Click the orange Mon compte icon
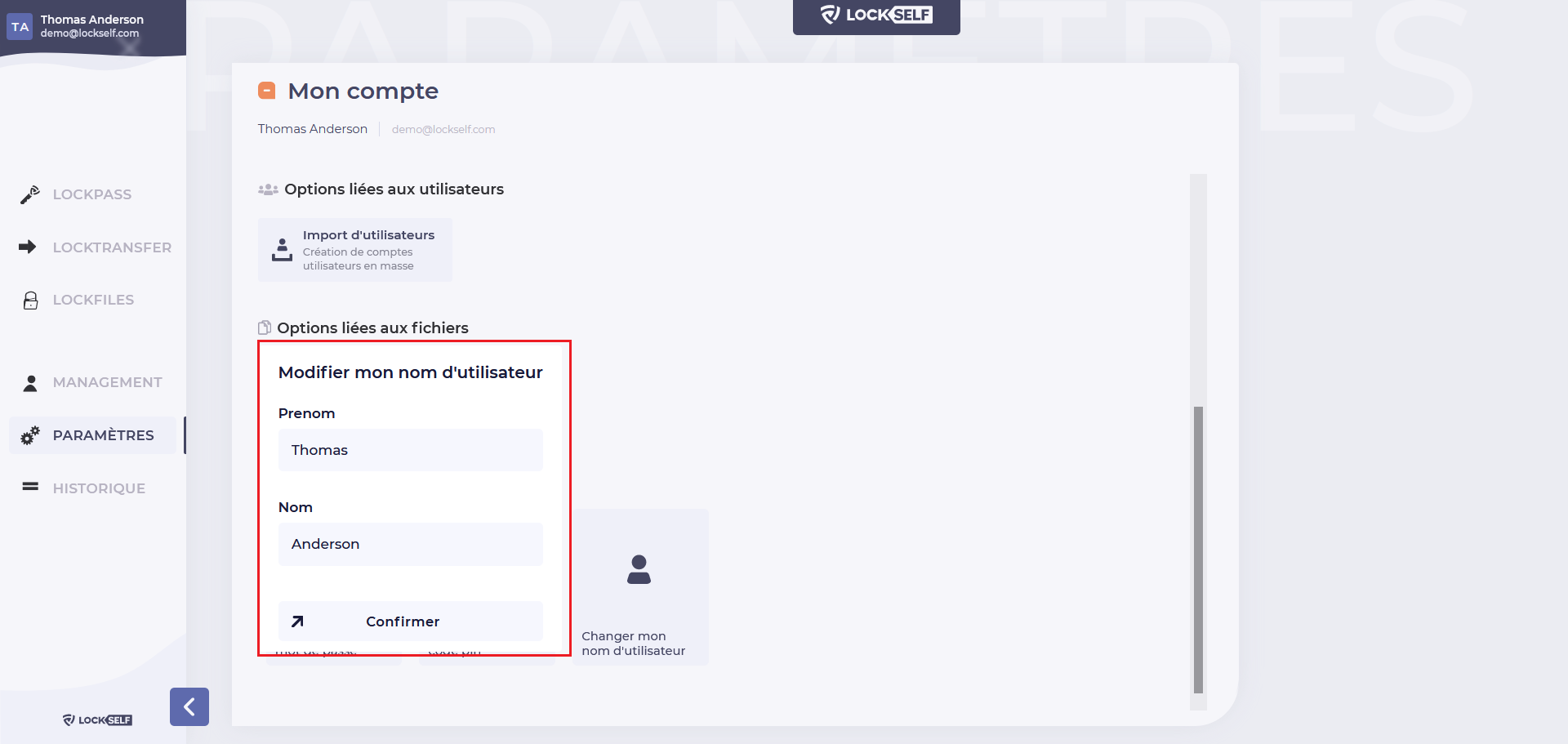 266,91
